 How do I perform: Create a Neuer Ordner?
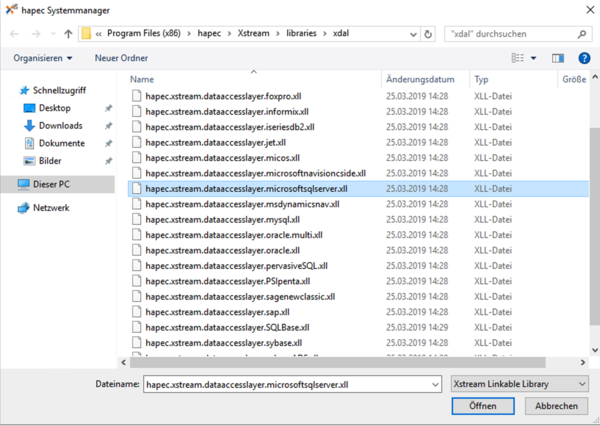pyautogui.click(x=121, y=58)
